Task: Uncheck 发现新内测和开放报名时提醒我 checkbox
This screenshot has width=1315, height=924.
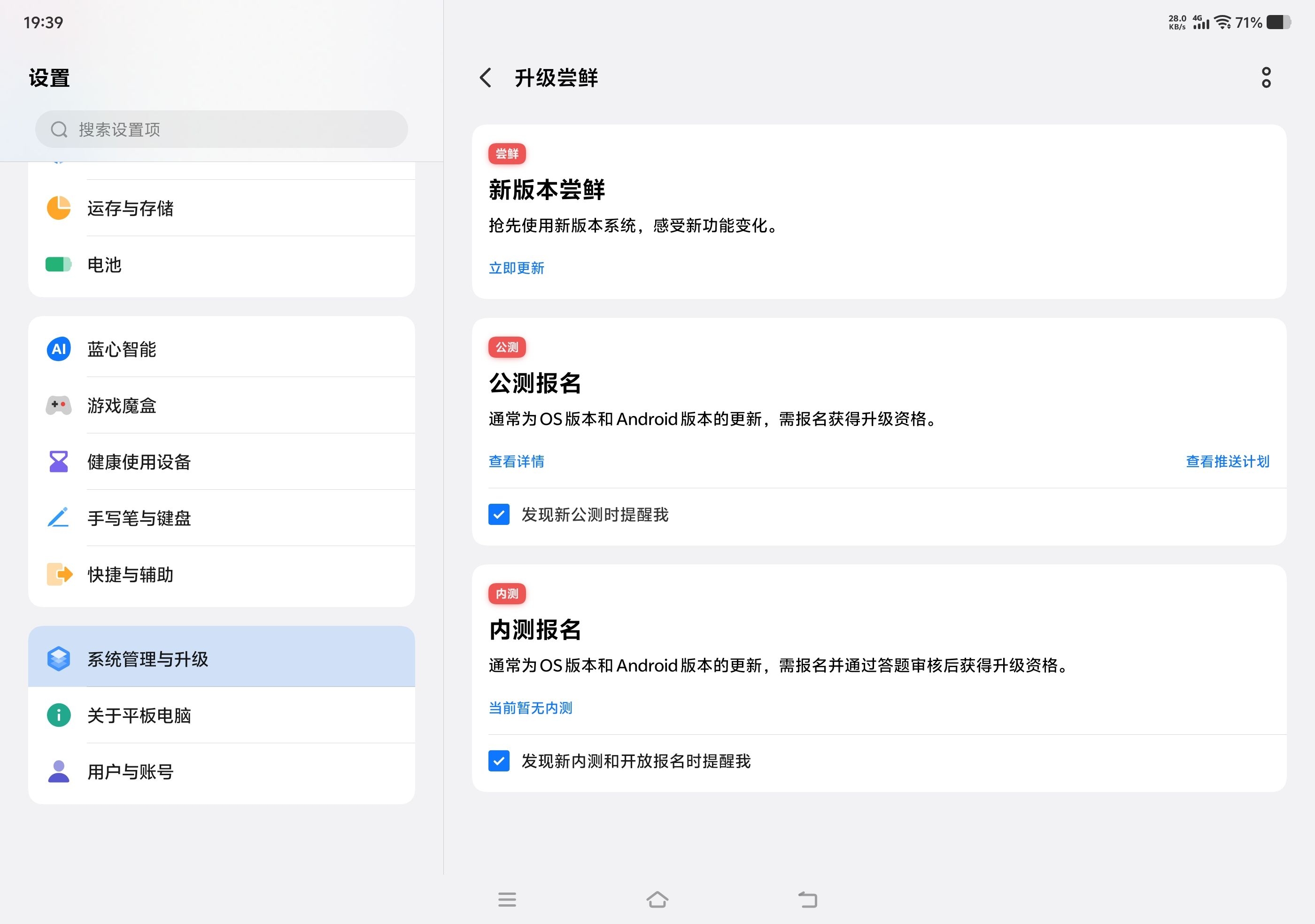Action: coord(499,761)
